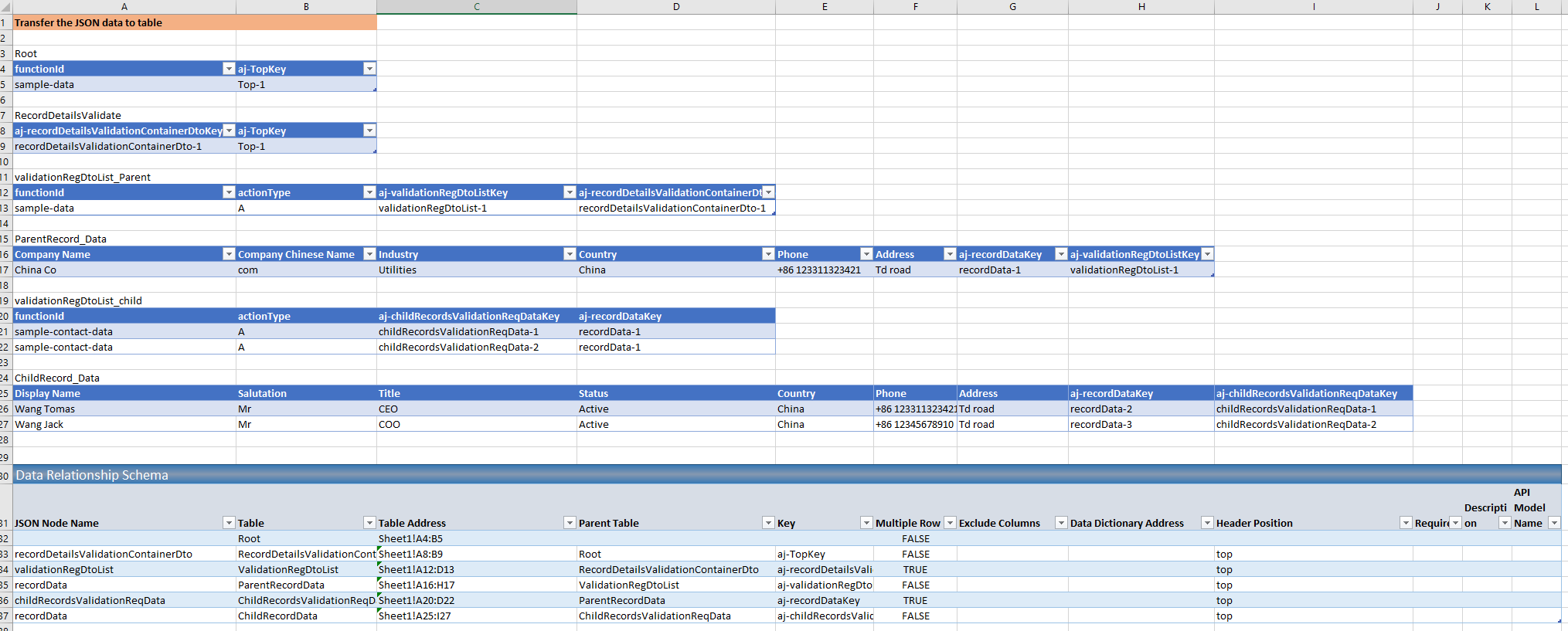The image size is (1568, 631).
Task: Open the Exclude Columns filter arrow
Action: point(1061,523)
